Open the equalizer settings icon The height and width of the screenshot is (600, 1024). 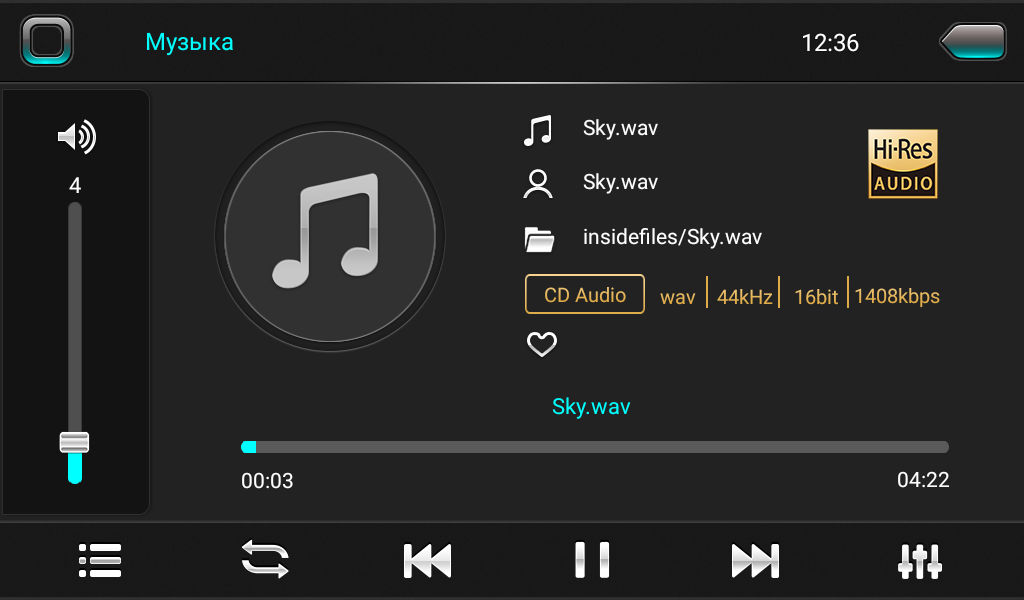(920, 561)
